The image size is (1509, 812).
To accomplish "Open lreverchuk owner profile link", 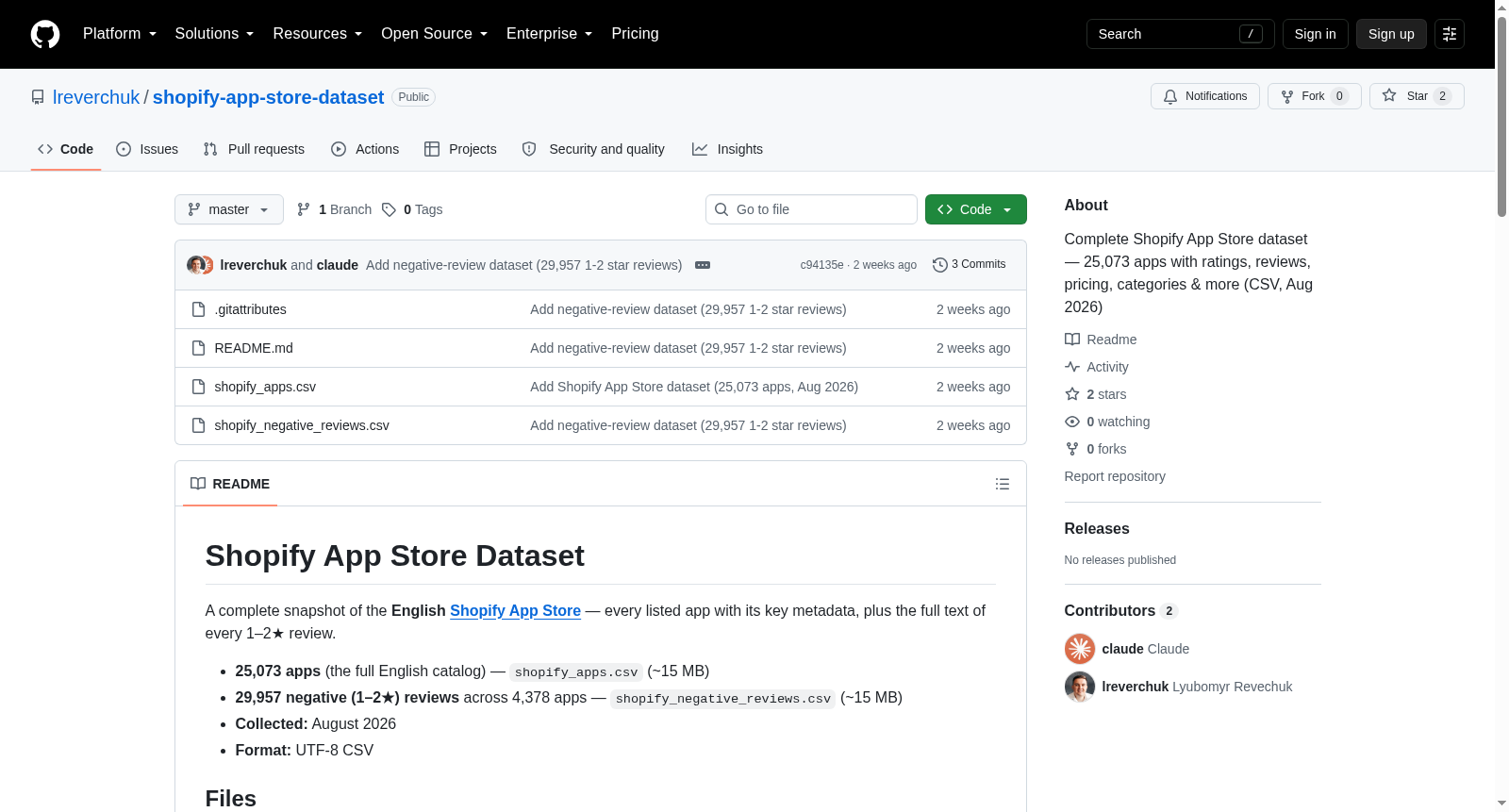I will click(x=96, y=97).
